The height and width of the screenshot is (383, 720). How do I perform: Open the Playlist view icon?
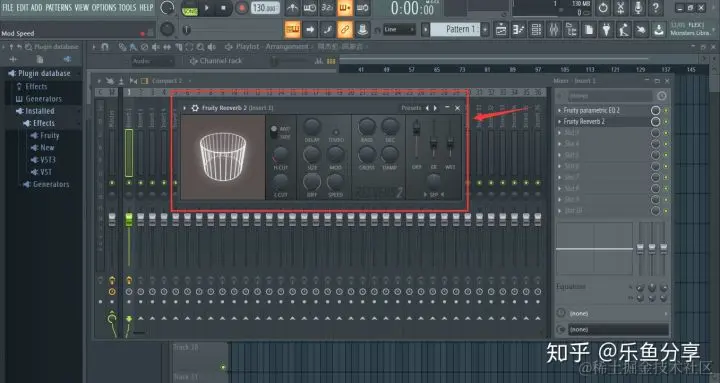pyautogui.click(x=501, y=30)
